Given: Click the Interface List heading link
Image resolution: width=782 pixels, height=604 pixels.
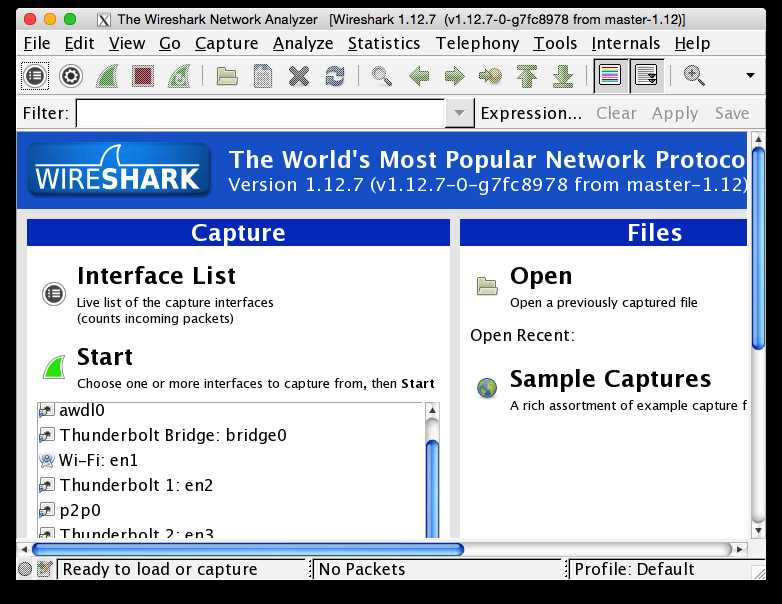Looking at the screenshot, I should pos(156,276).
